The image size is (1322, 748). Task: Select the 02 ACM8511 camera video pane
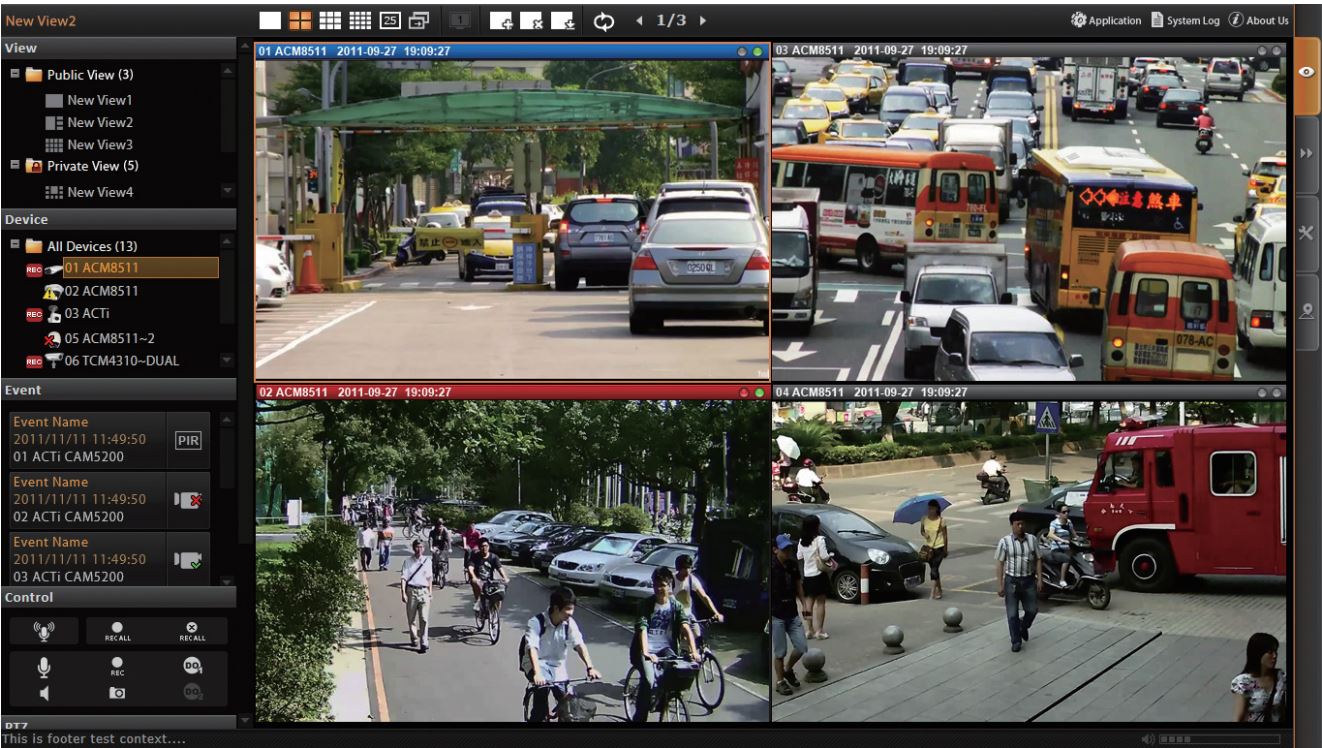point(512,560)
